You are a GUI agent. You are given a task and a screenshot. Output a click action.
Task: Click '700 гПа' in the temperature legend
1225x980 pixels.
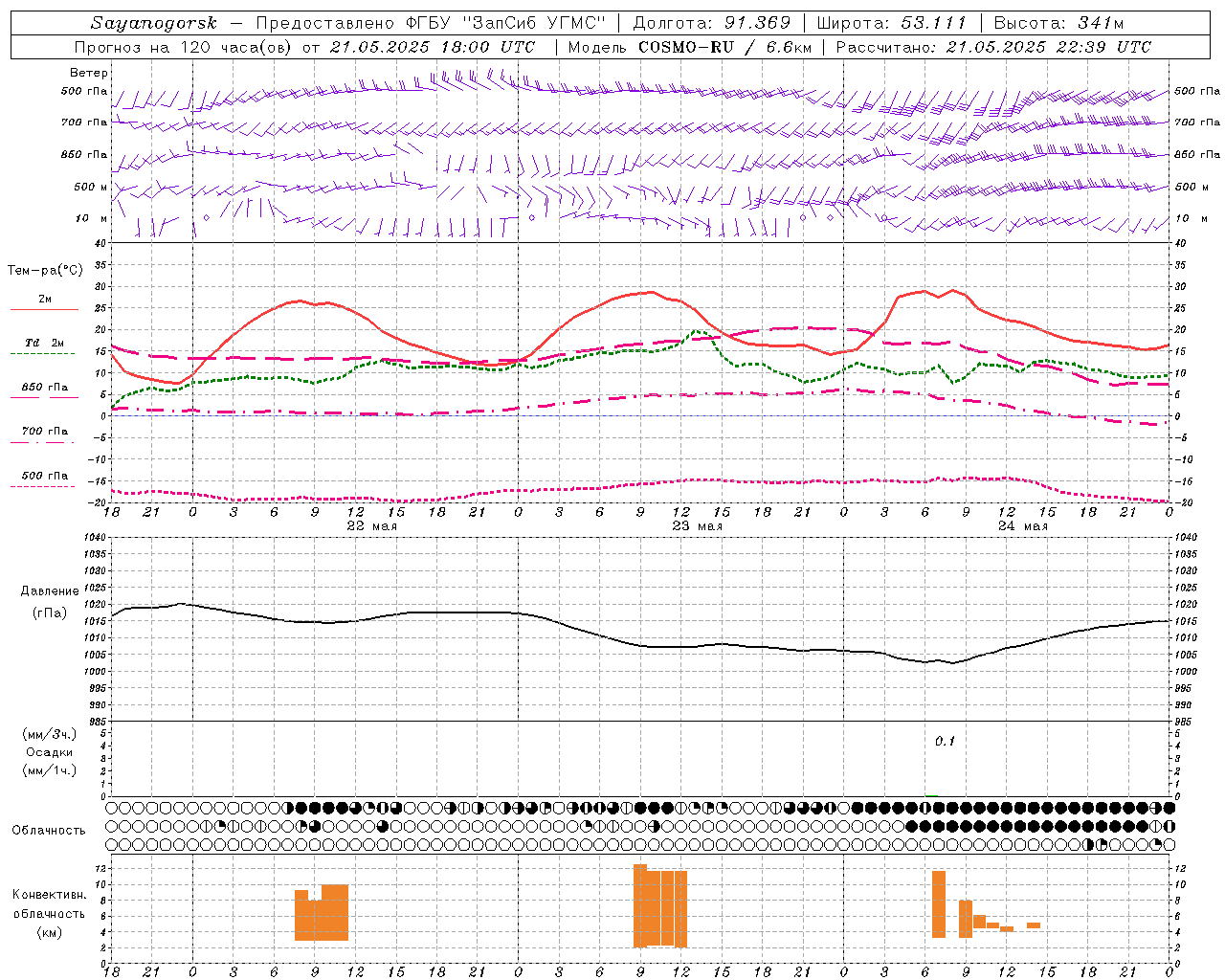coord(45,432)
